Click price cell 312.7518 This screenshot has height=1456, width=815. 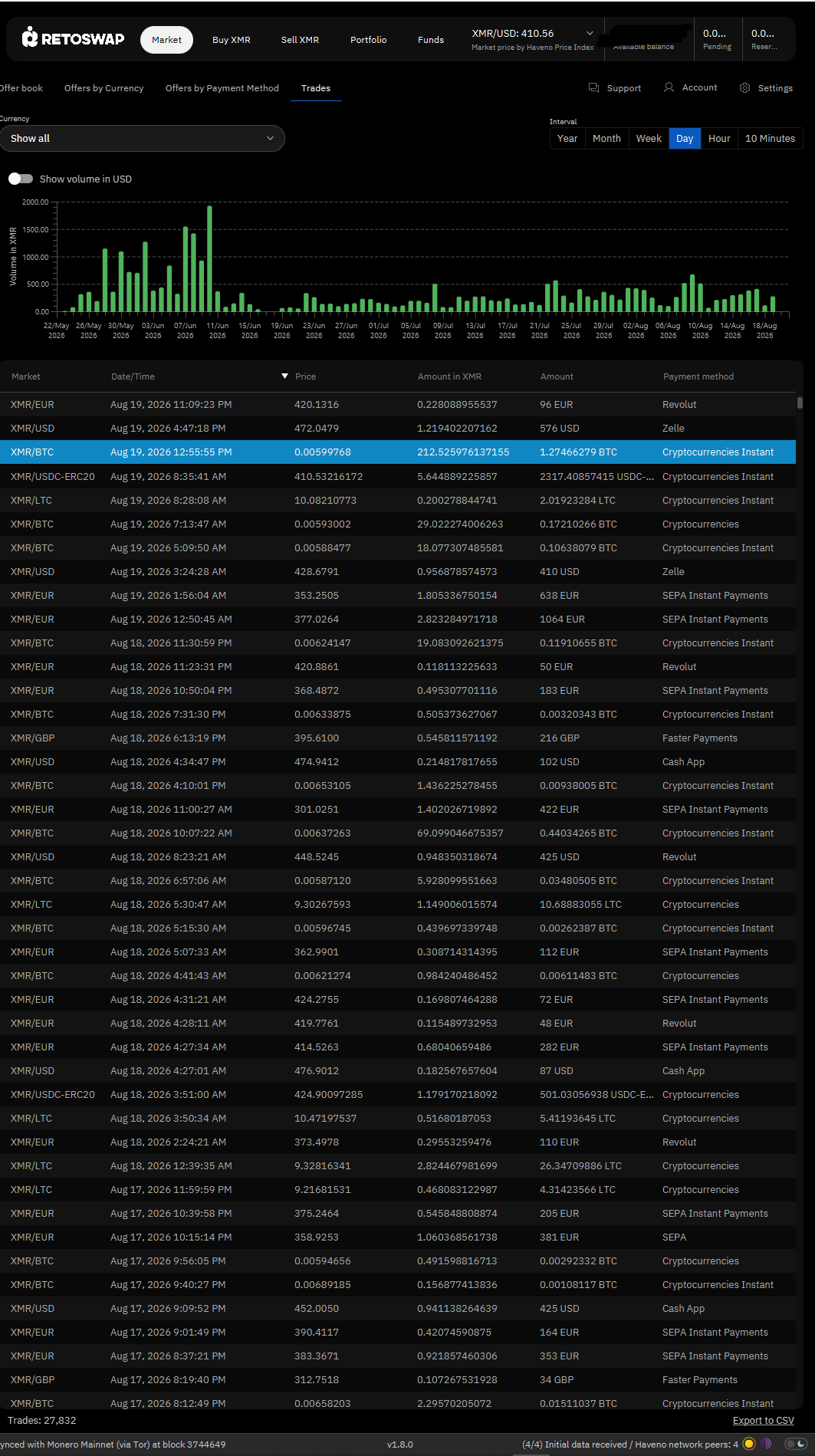tap(317, 1379)
